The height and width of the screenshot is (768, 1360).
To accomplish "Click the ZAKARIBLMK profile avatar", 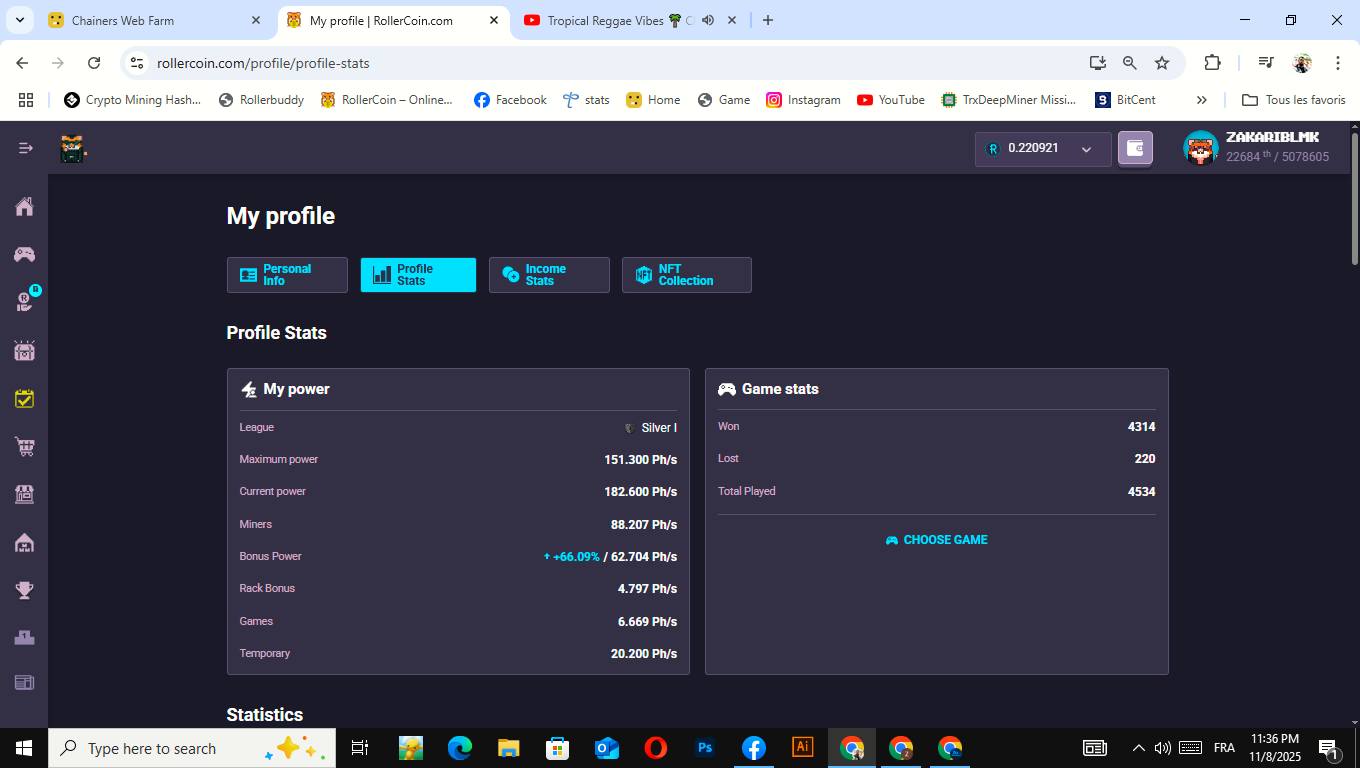I will tap(1200, 148).
